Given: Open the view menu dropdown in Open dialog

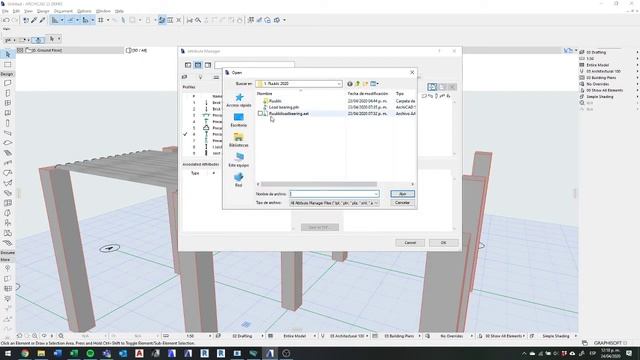Looking at the screenshot, I should (374, 84).
